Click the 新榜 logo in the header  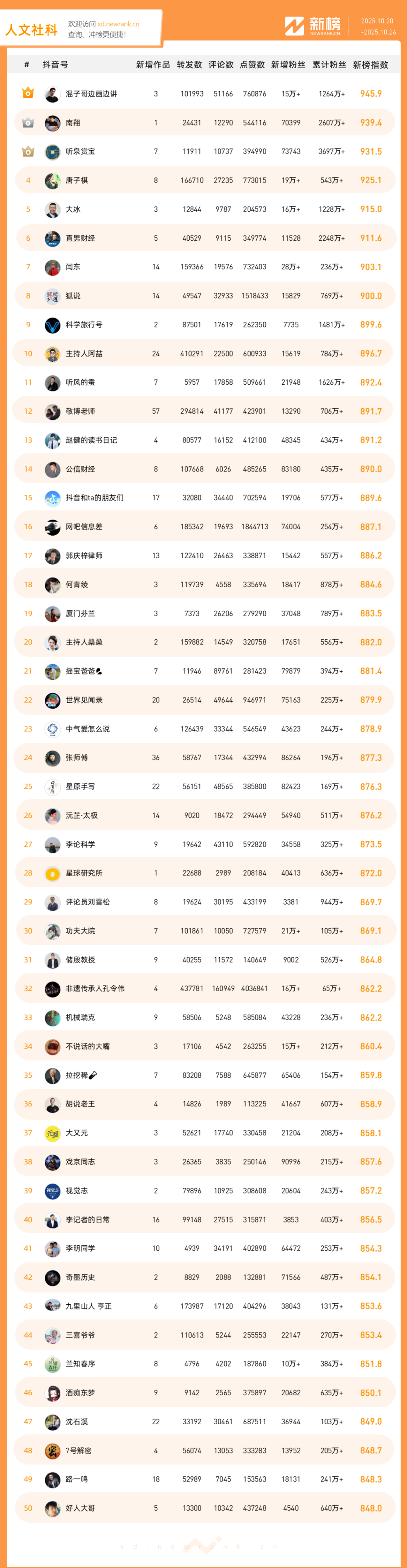click(313, 26)
